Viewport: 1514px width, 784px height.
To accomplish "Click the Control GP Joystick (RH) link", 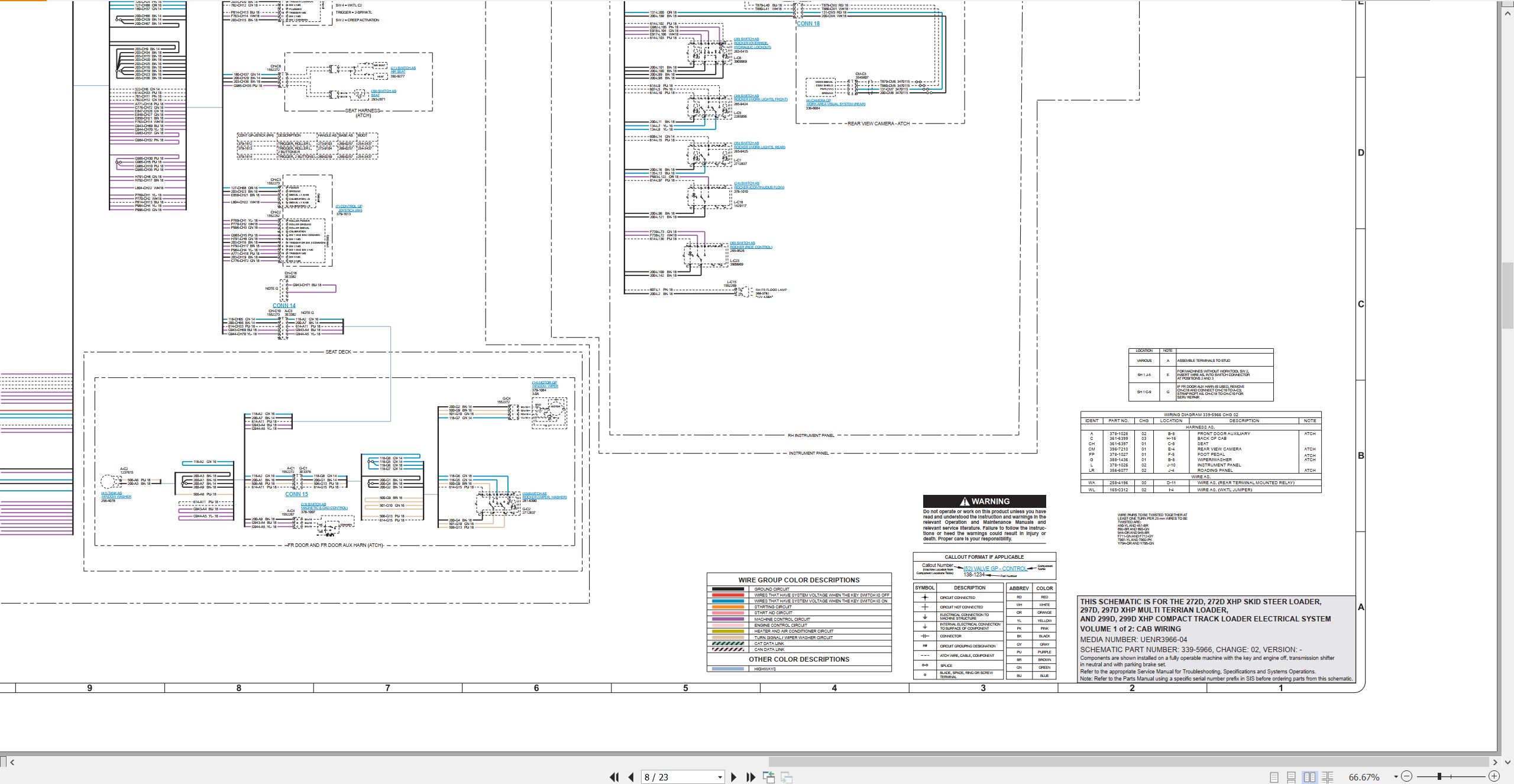I will pyautogui.click(x=349, y=208).
